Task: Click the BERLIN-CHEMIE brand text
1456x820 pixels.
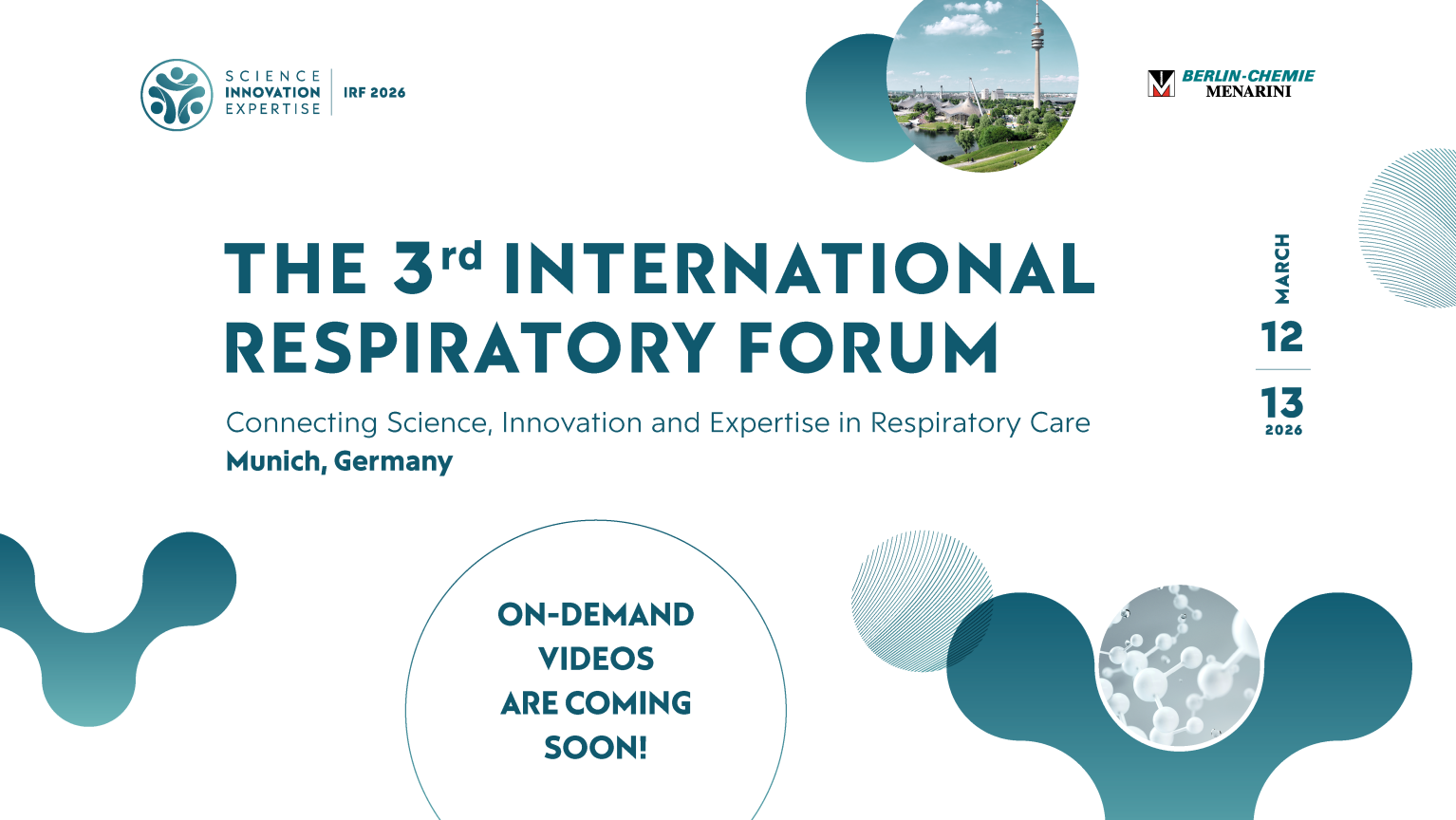Action: pyautogui.click(x=1247, y=76)
